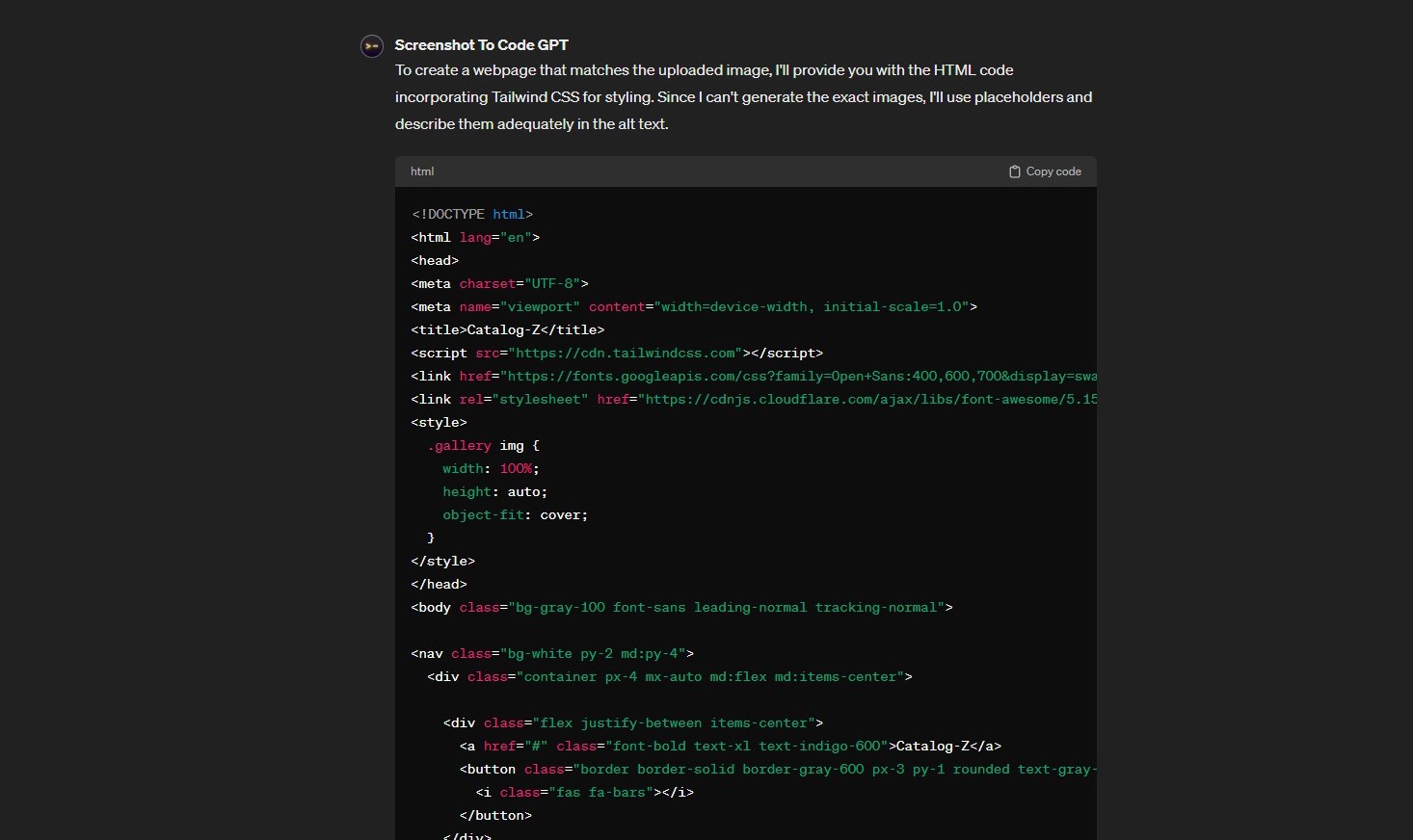Viewport: 1413px width, 840px height.
Task: Click the meta name="viewport" line
Action: [694, 306]
